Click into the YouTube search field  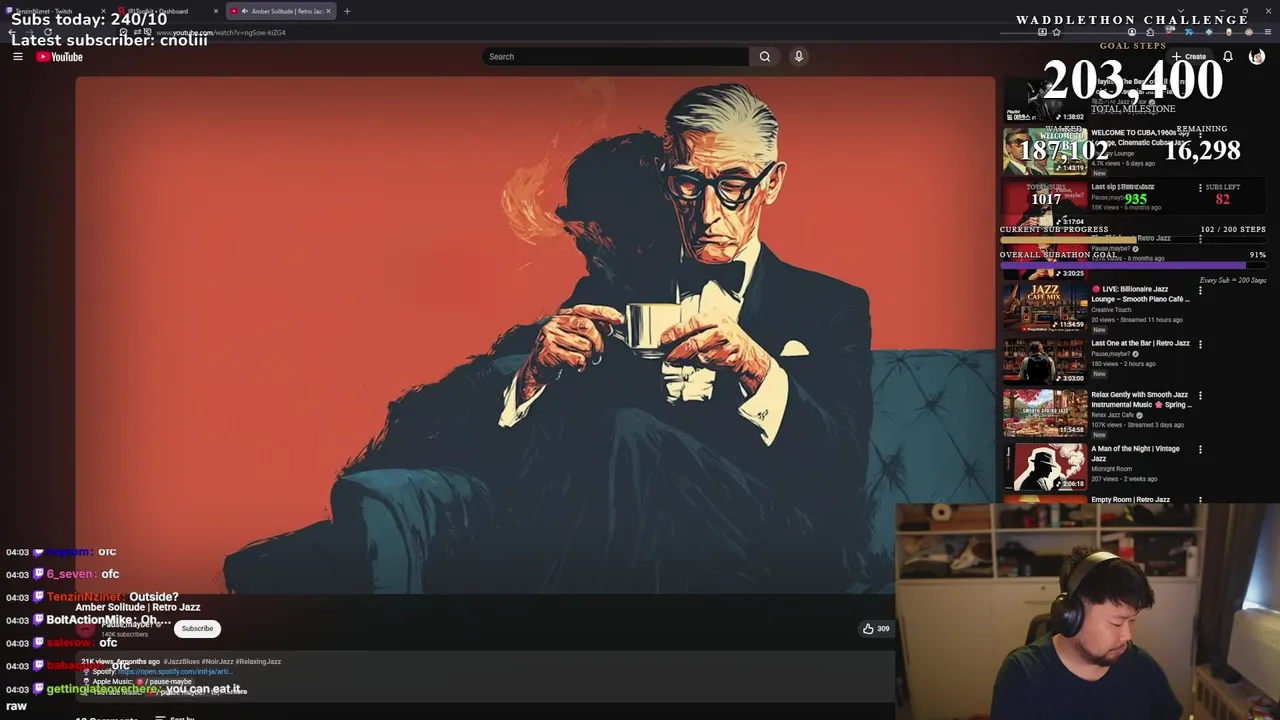pos(615,56)
